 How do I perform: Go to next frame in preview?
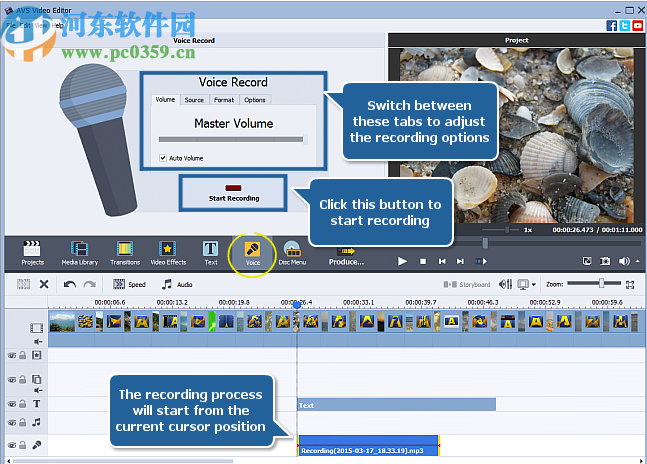pyautogui.click(x=460, y=261)
